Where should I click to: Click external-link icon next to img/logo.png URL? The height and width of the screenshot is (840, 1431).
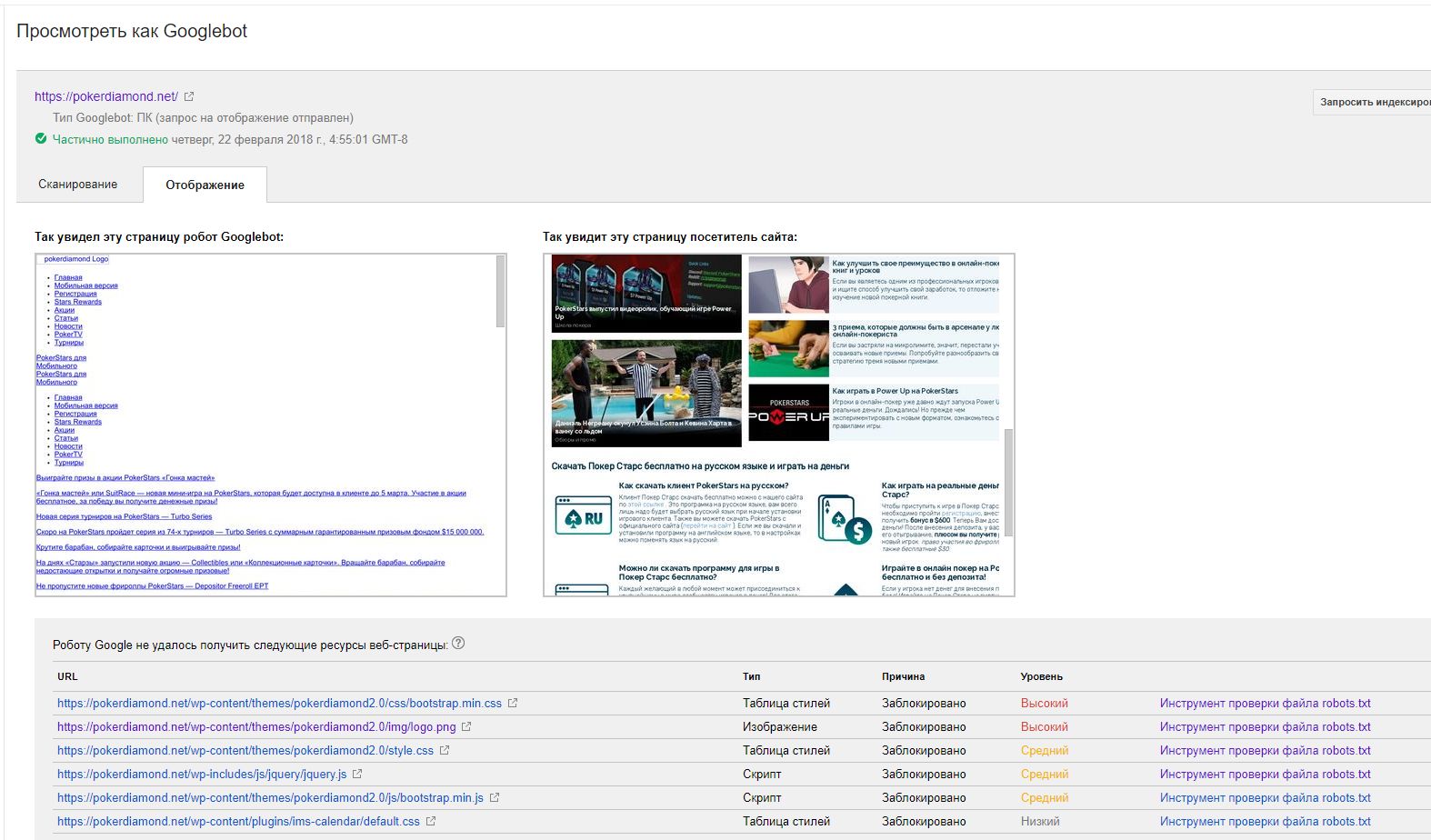point(466,726)
